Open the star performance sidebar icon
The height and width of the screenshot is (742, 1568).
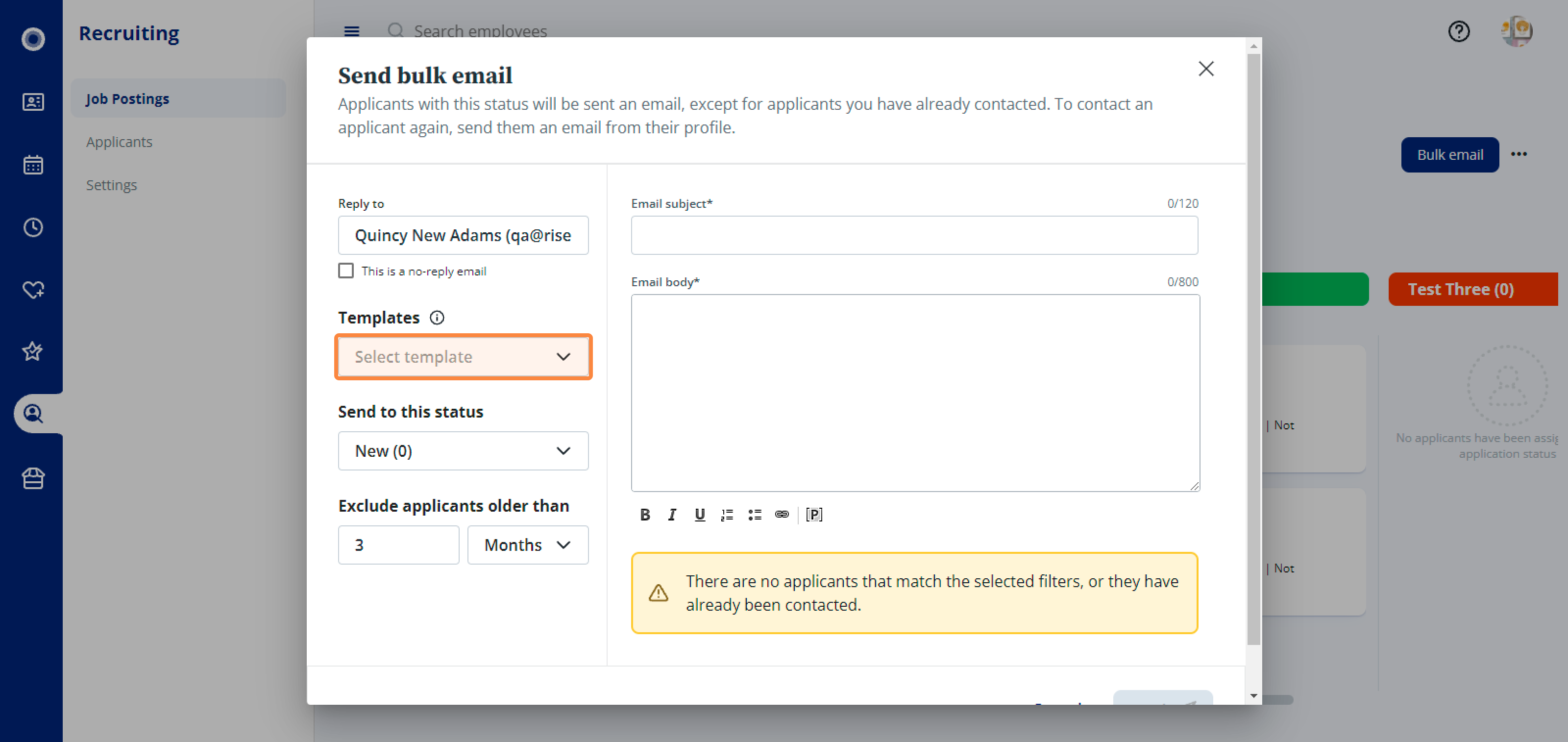click(33, 351)
